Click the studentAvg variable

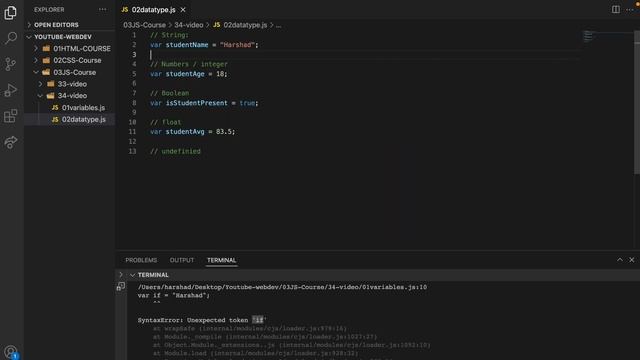click(x=185, y=132)
